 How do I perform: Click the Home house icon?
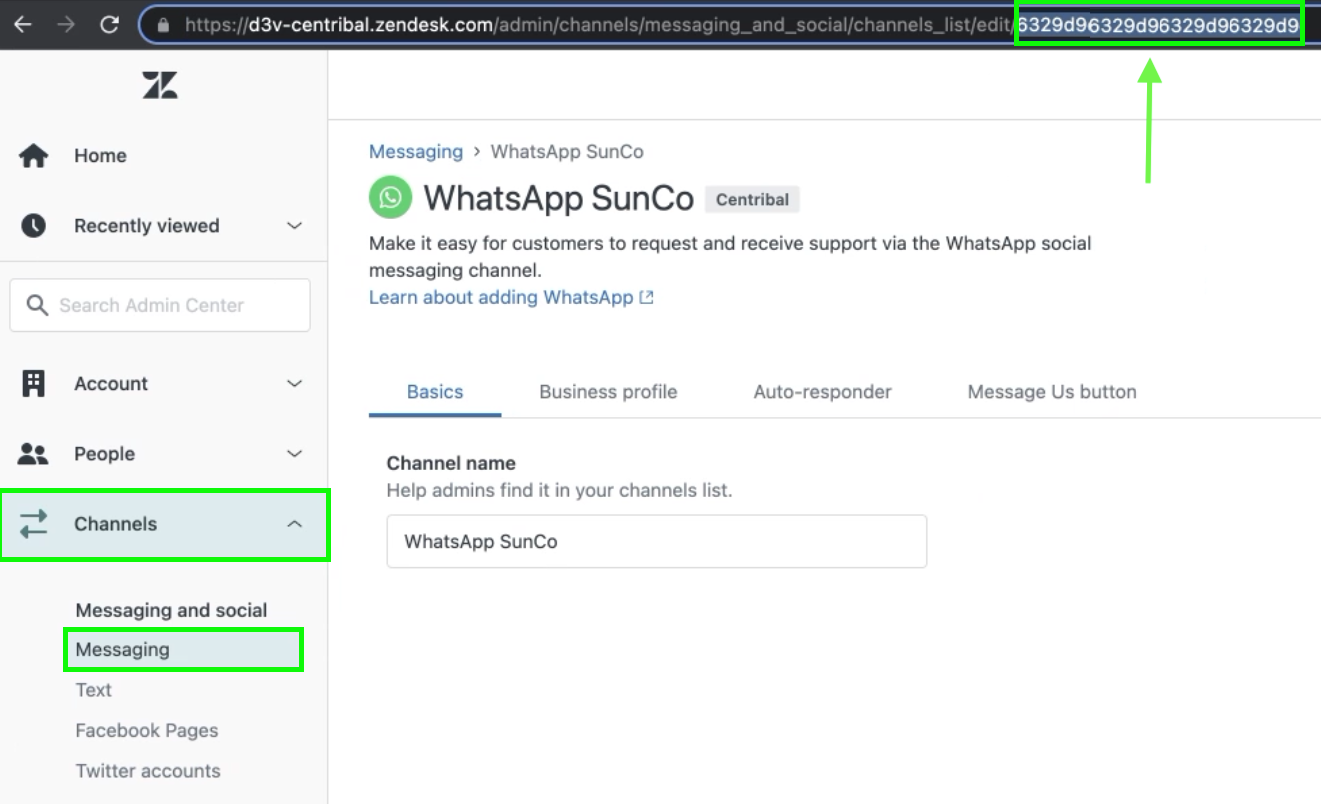pyautogui.click(x=34, y=156)
